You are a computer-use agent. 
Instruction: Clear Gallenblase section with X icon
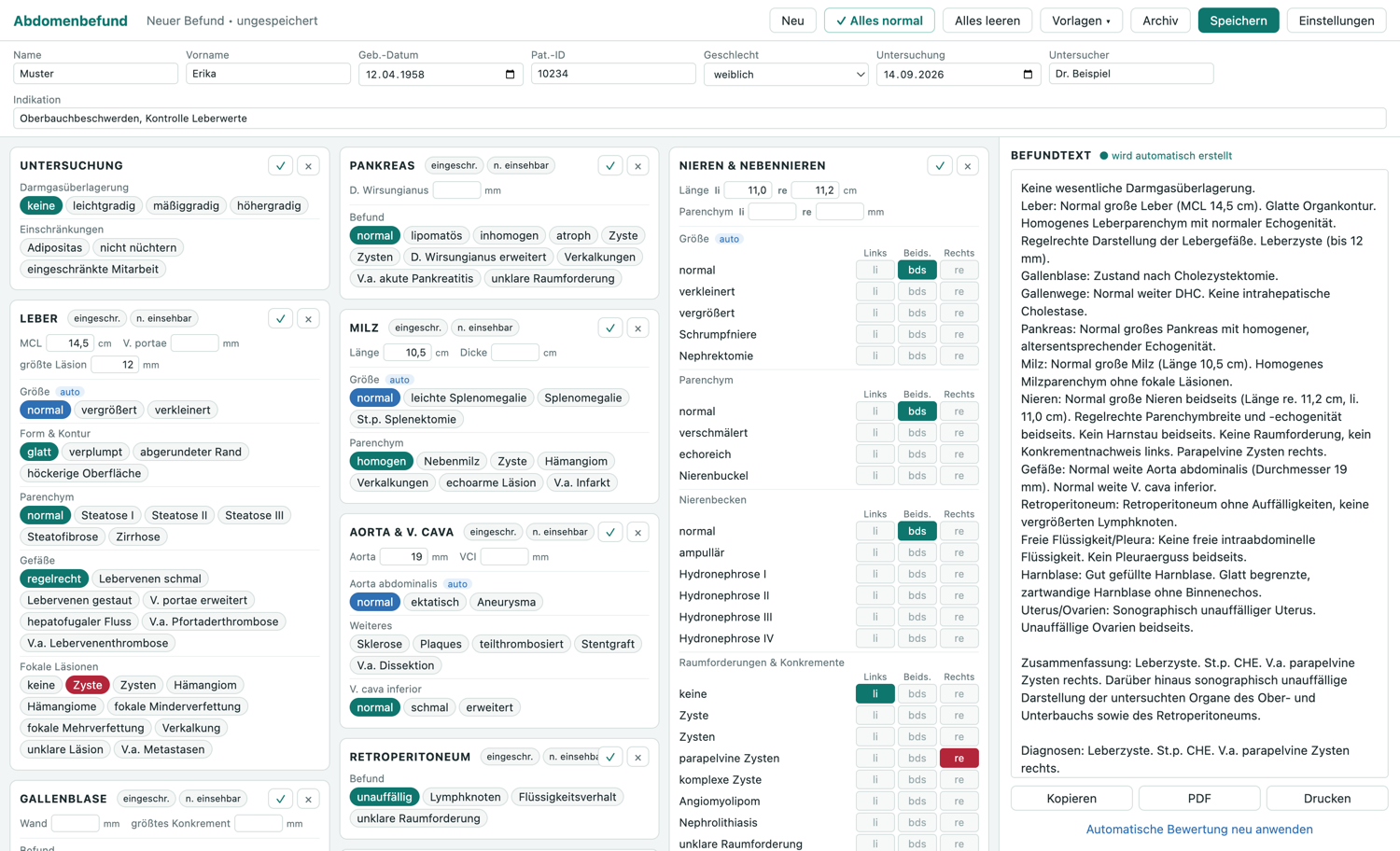pos(308,799)
